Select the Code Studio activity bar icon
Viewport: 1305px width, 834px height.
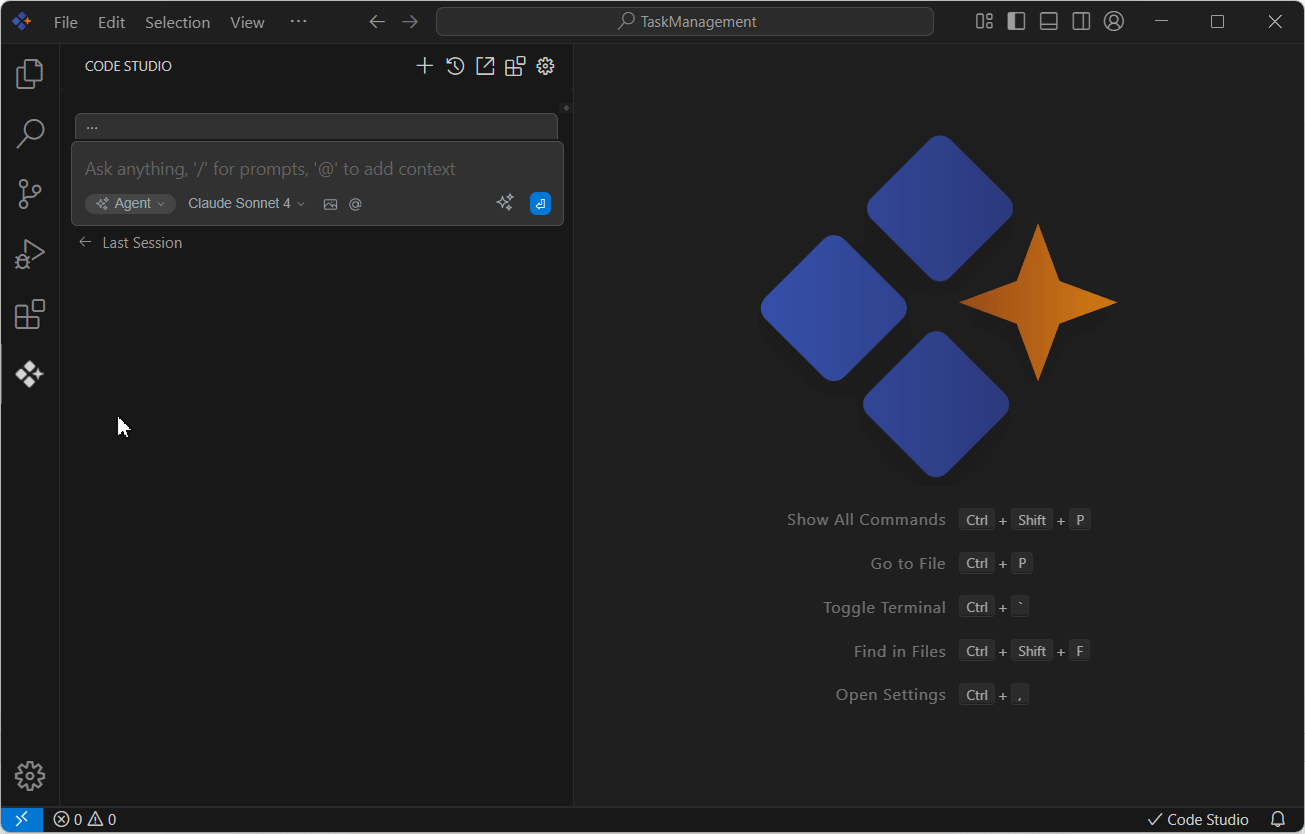30,374
